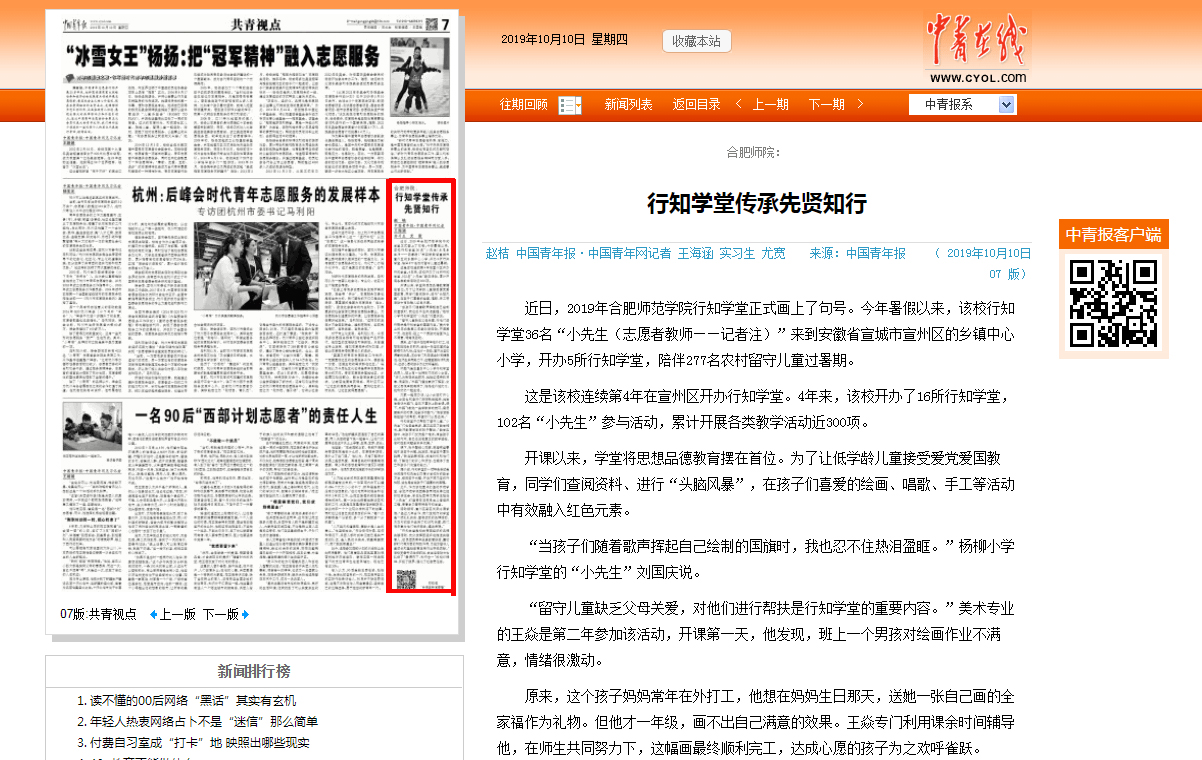Click the right chevron beside 下一期
The height and width of the screenshot is (760, 1202).
pos(860,104)
